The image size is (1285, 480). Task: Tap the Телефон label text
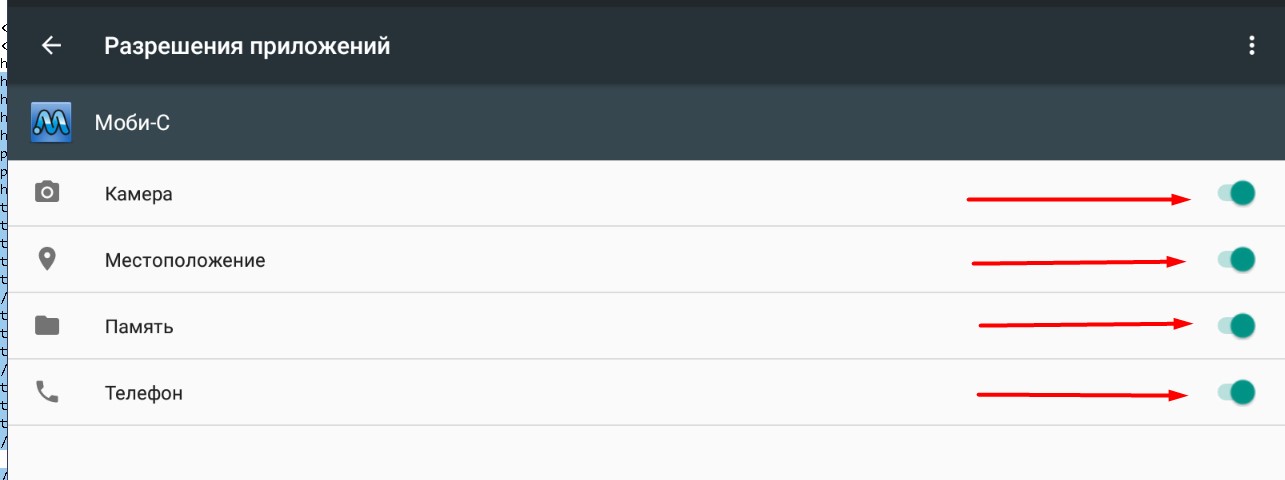(x=144, y=393)
